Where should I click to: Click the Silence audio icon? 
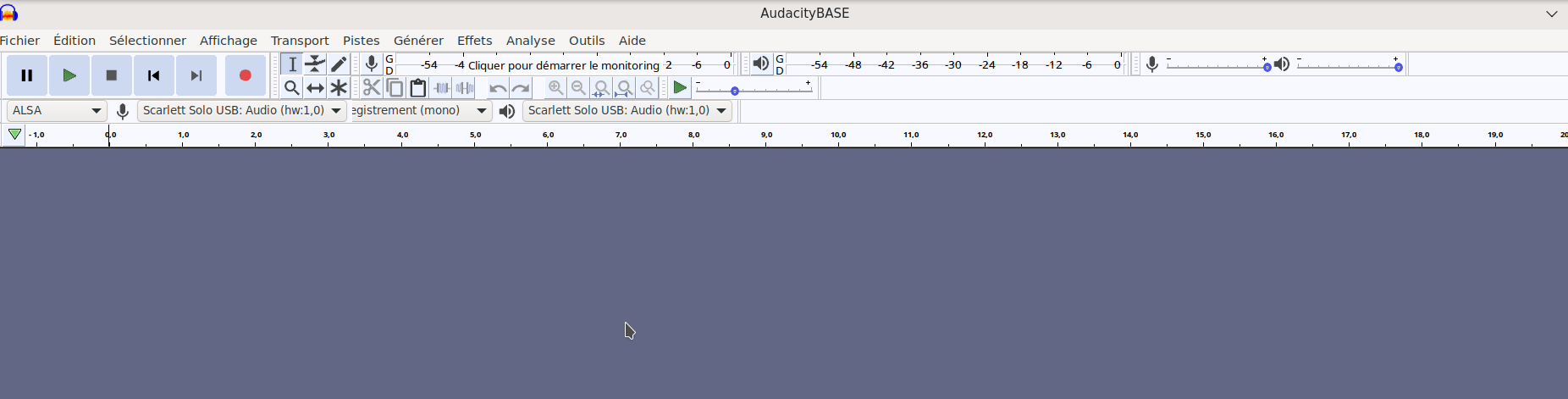[465, 87]
